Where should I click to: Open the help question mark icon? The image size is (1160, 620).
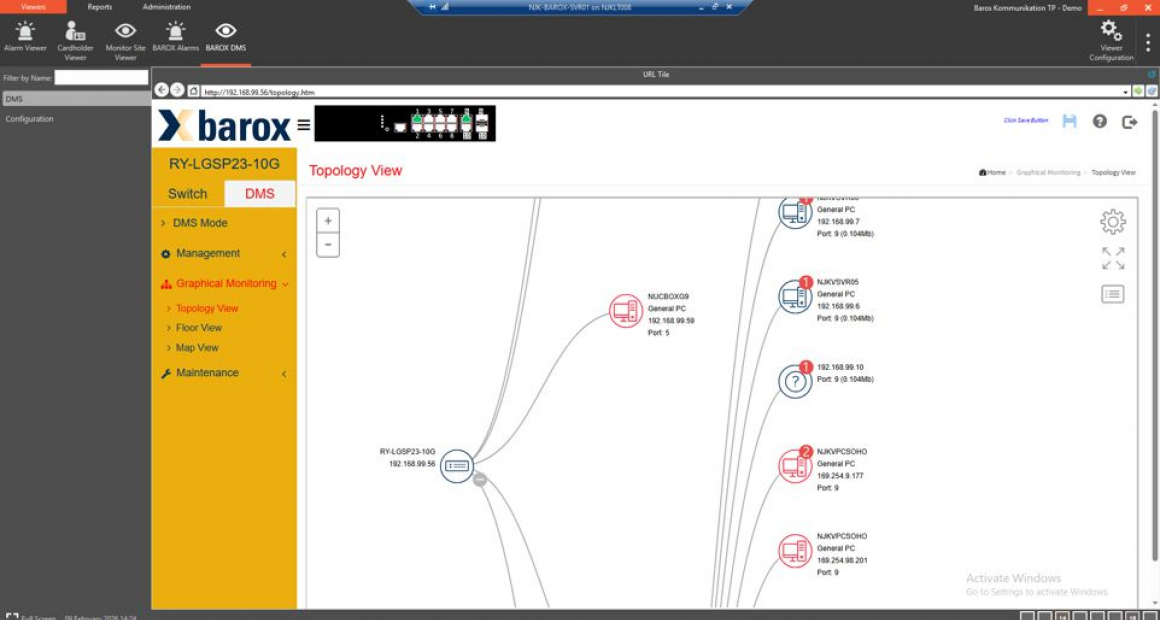(x=1100, y=121)
